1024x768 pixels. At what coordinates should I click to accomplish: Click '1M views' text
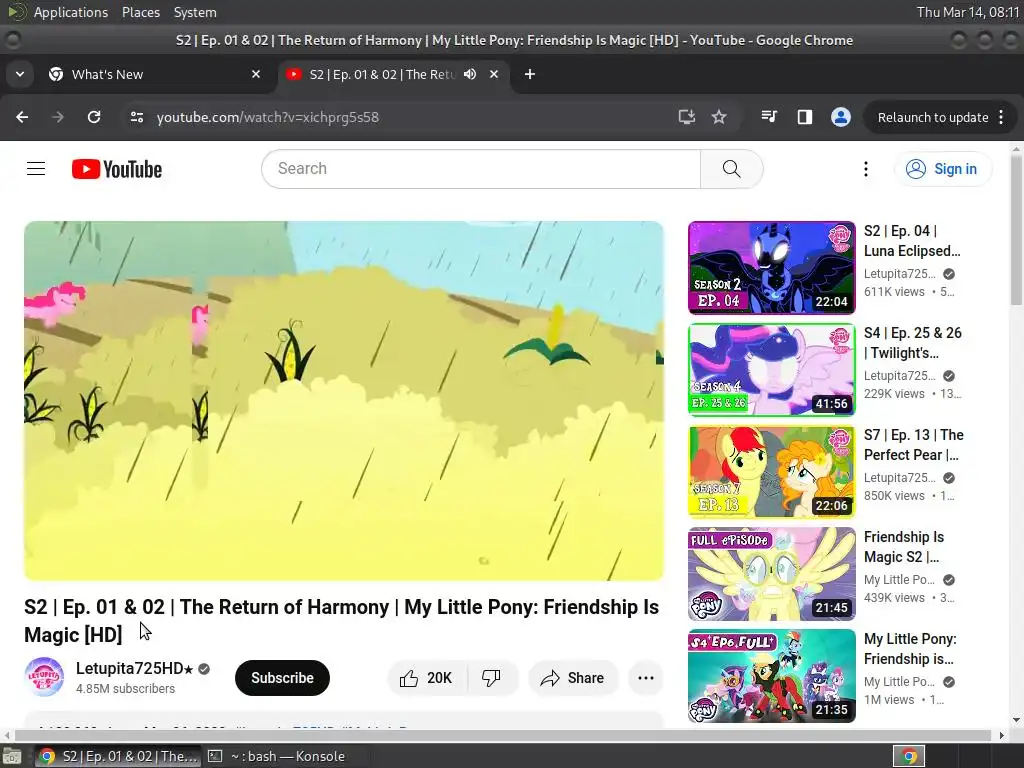(x=889, y=699)
